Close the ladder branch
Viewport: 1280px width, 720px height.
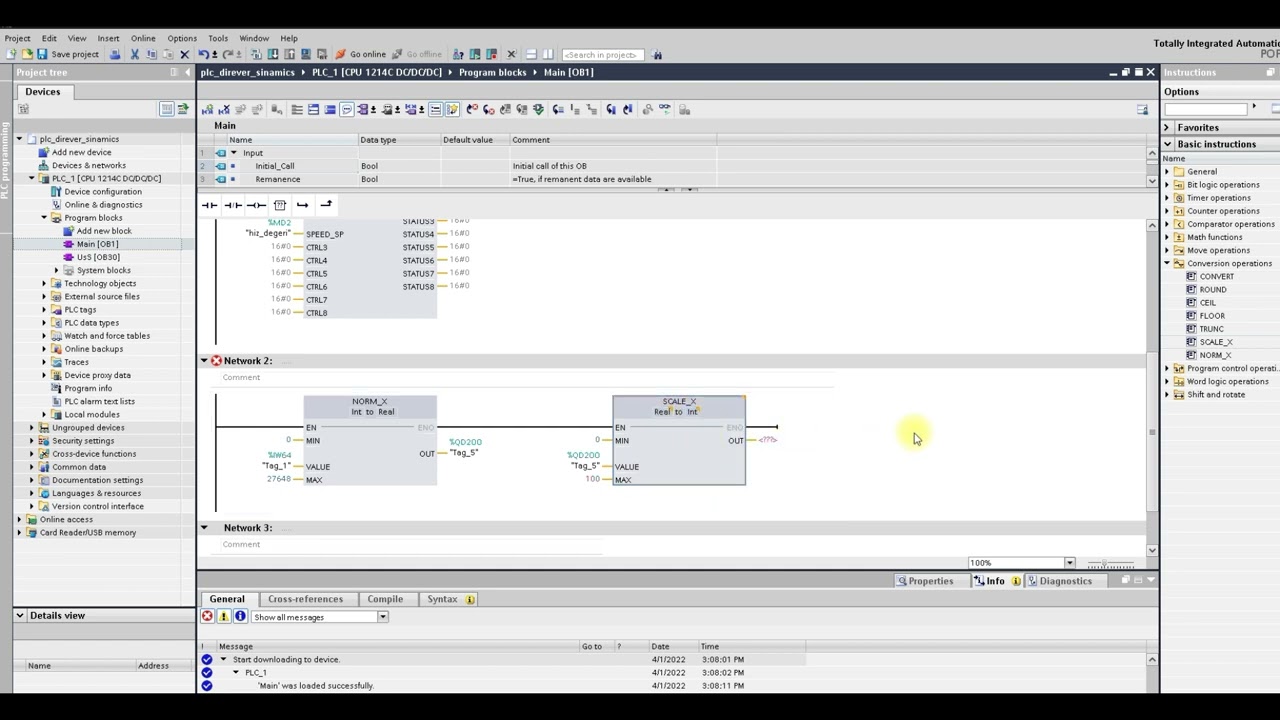pos(326,205)
